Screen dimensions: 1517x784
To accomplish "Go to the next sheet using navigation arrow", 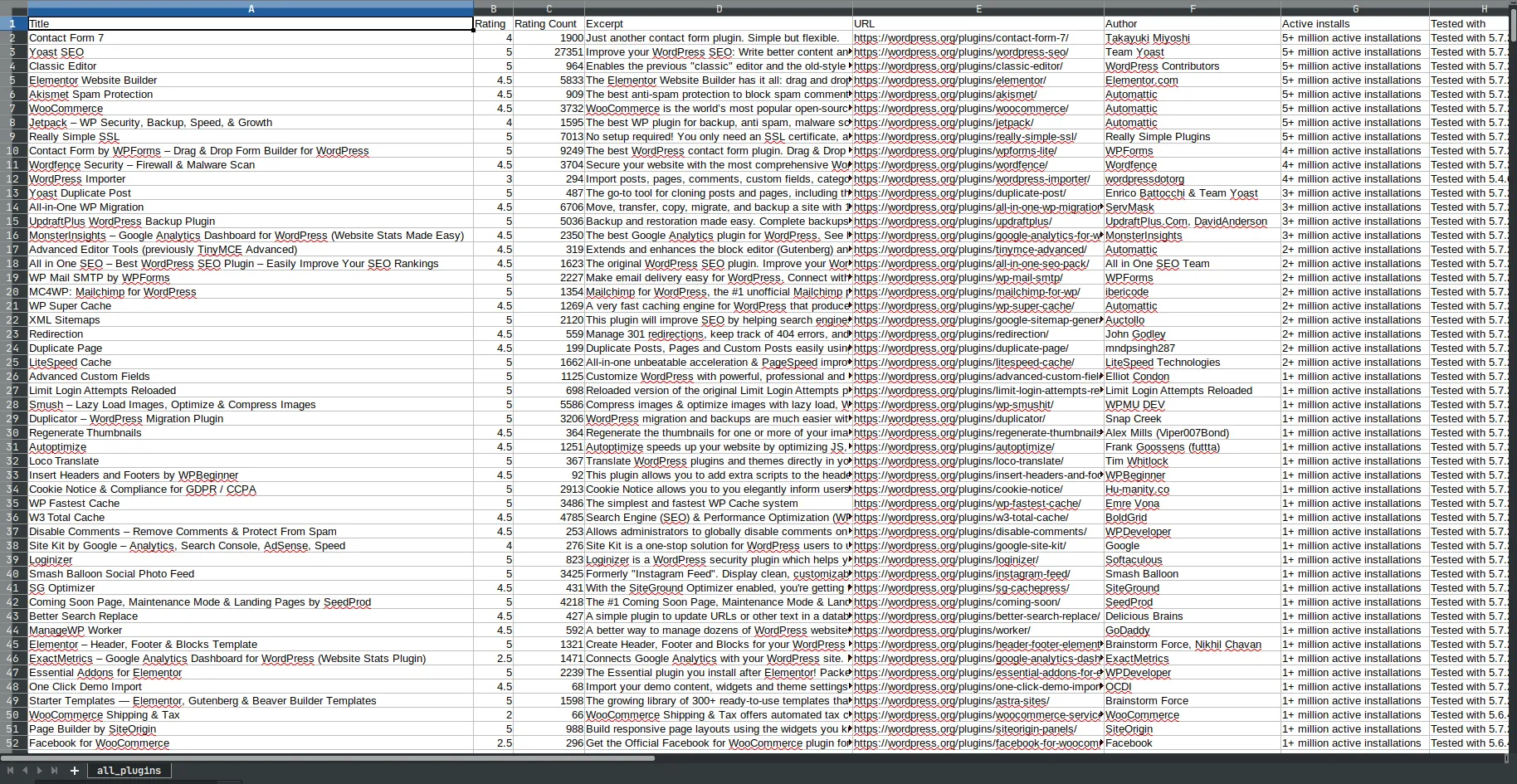I will click(40, 771).
